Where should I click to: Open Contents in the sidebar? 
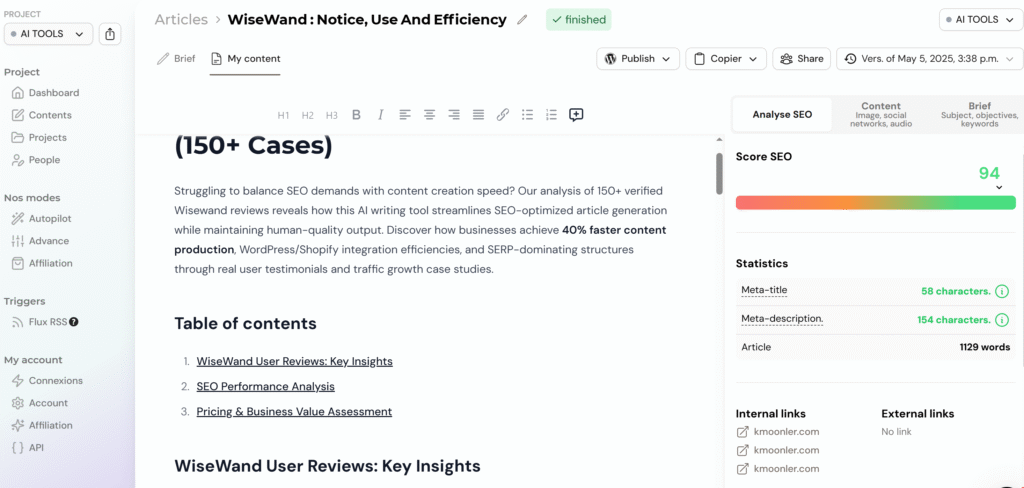[42, 115]
